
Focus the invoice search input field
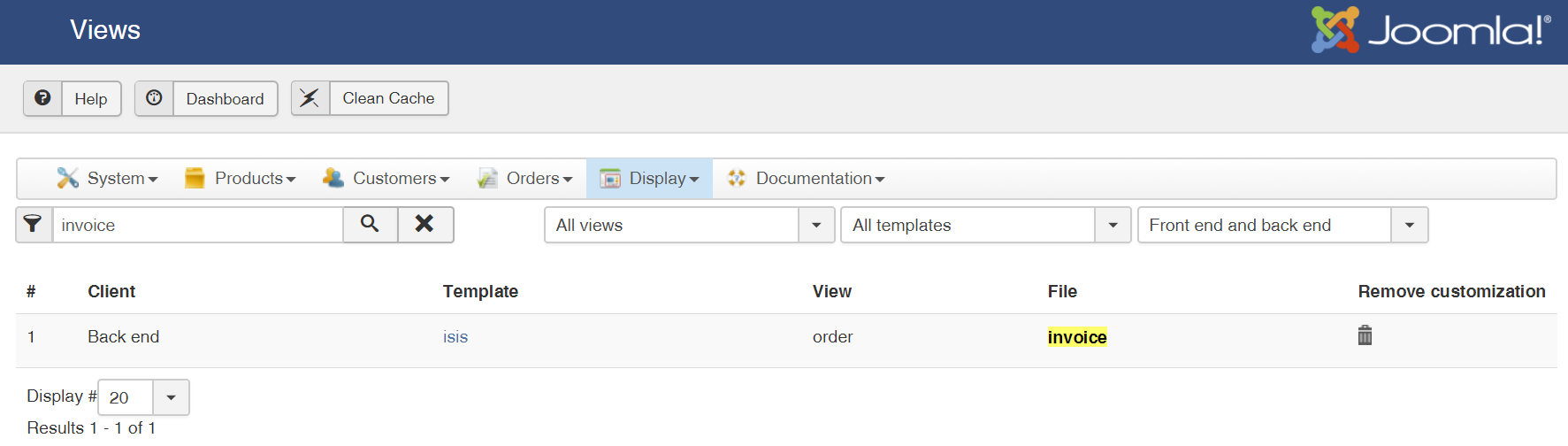point(197,225)
